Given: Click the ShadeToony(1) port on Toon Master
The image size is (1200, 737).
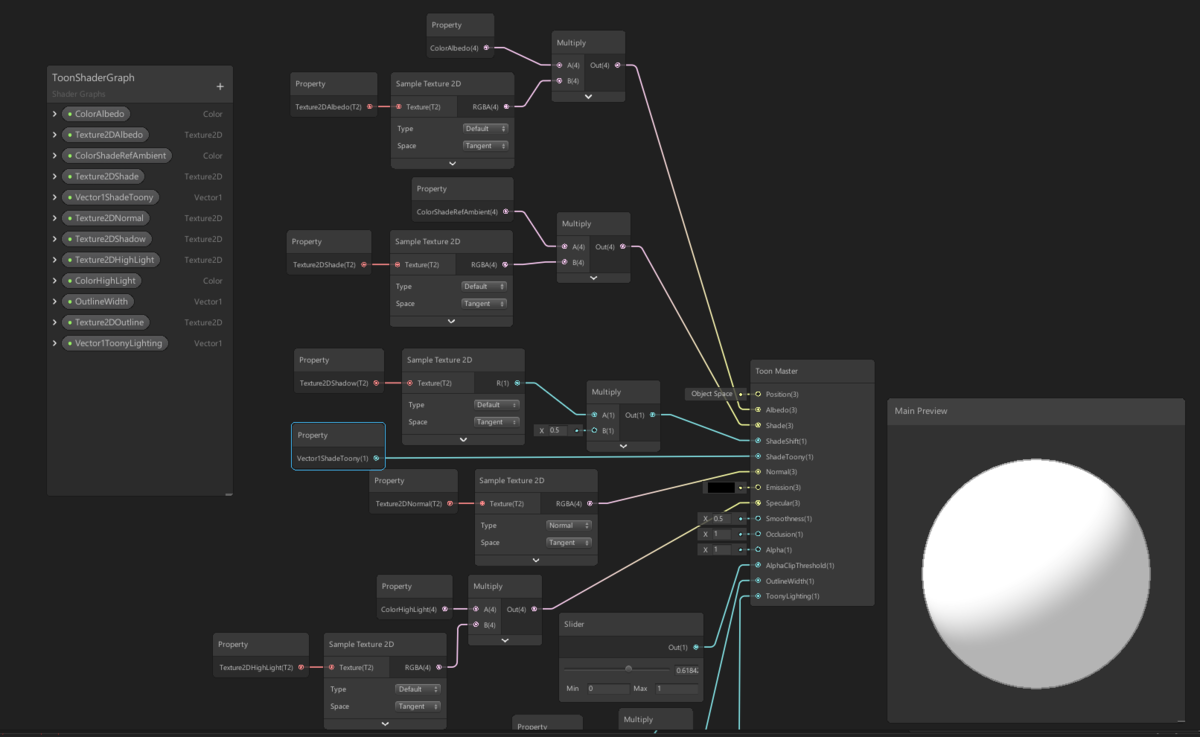Looking at the screenshot, I should (758, 456).
